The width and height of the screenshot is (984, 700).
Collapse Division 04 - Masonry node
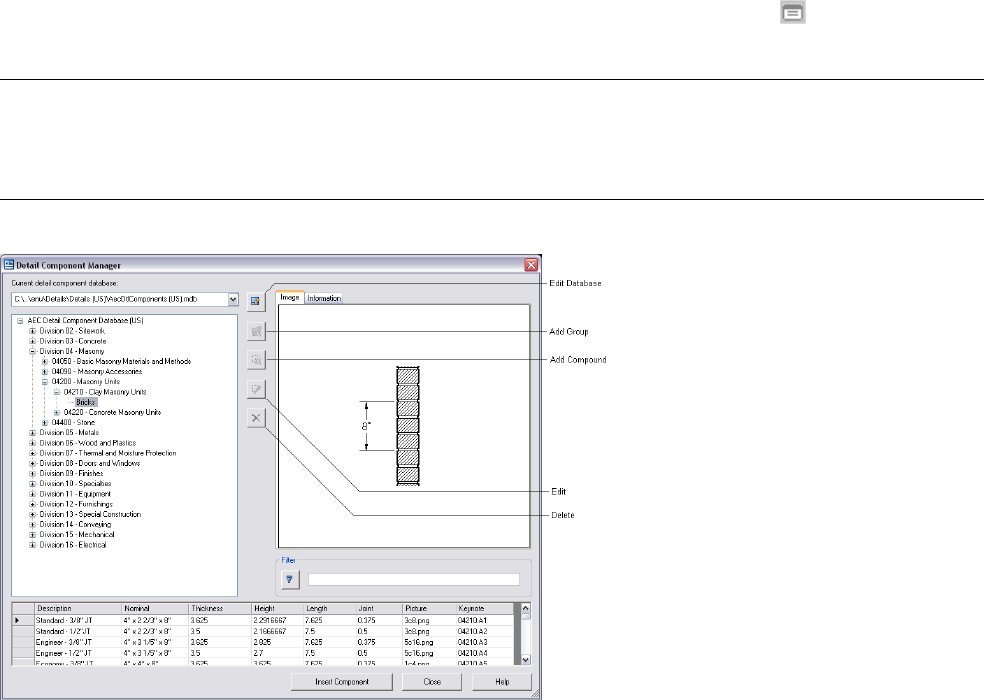pyautogui.click(x=33, y=352)
